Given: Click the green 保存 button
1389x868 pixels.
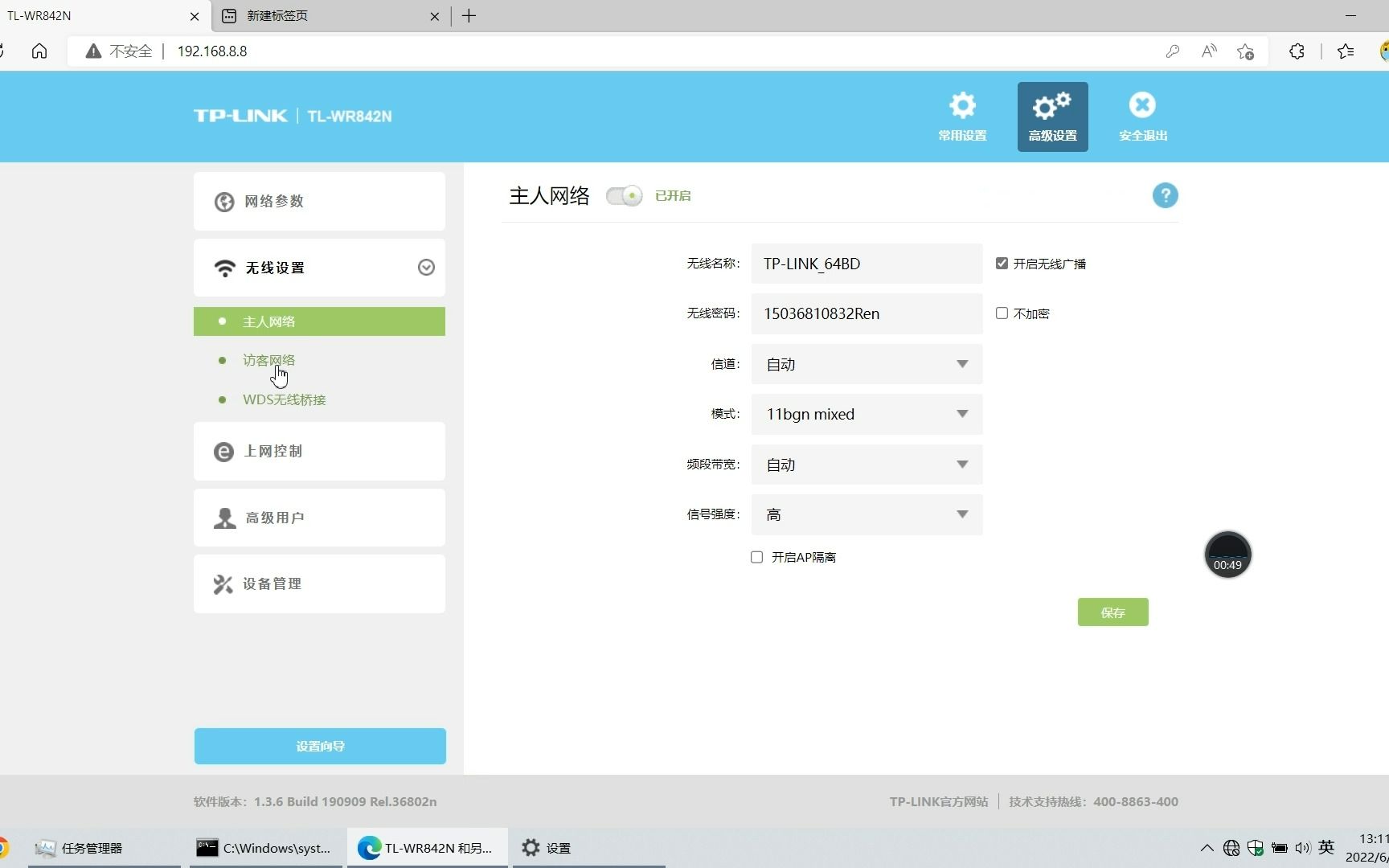Looking at the screenshot, I should click(x=1112, y=612).
